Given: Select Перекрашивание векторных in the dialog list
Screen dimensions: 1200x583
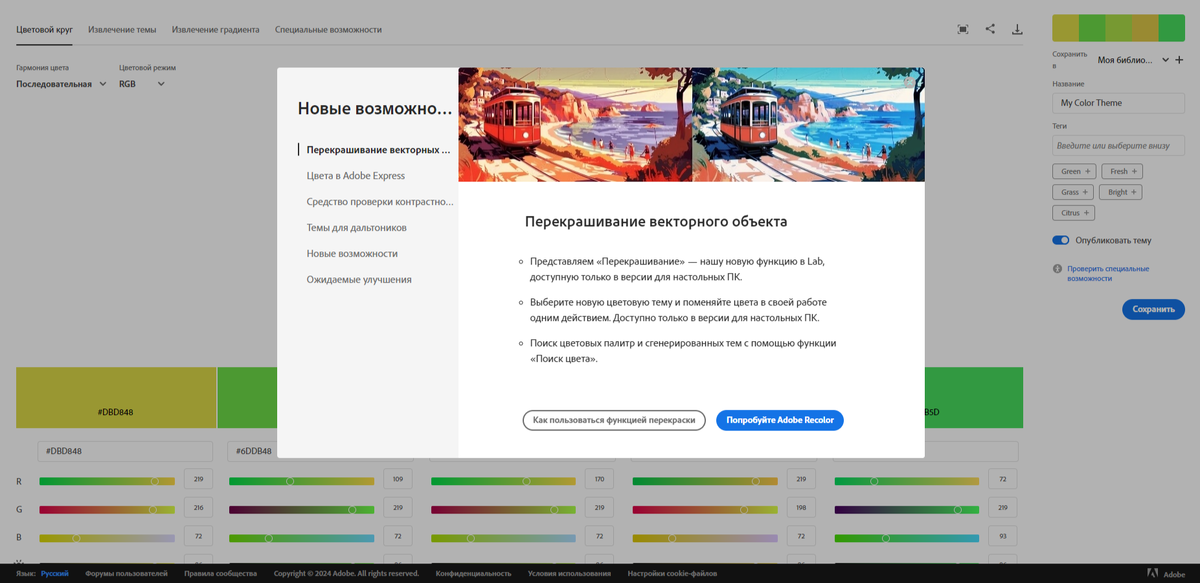Looking at the screenshot, I should click(x=378, y=149).
